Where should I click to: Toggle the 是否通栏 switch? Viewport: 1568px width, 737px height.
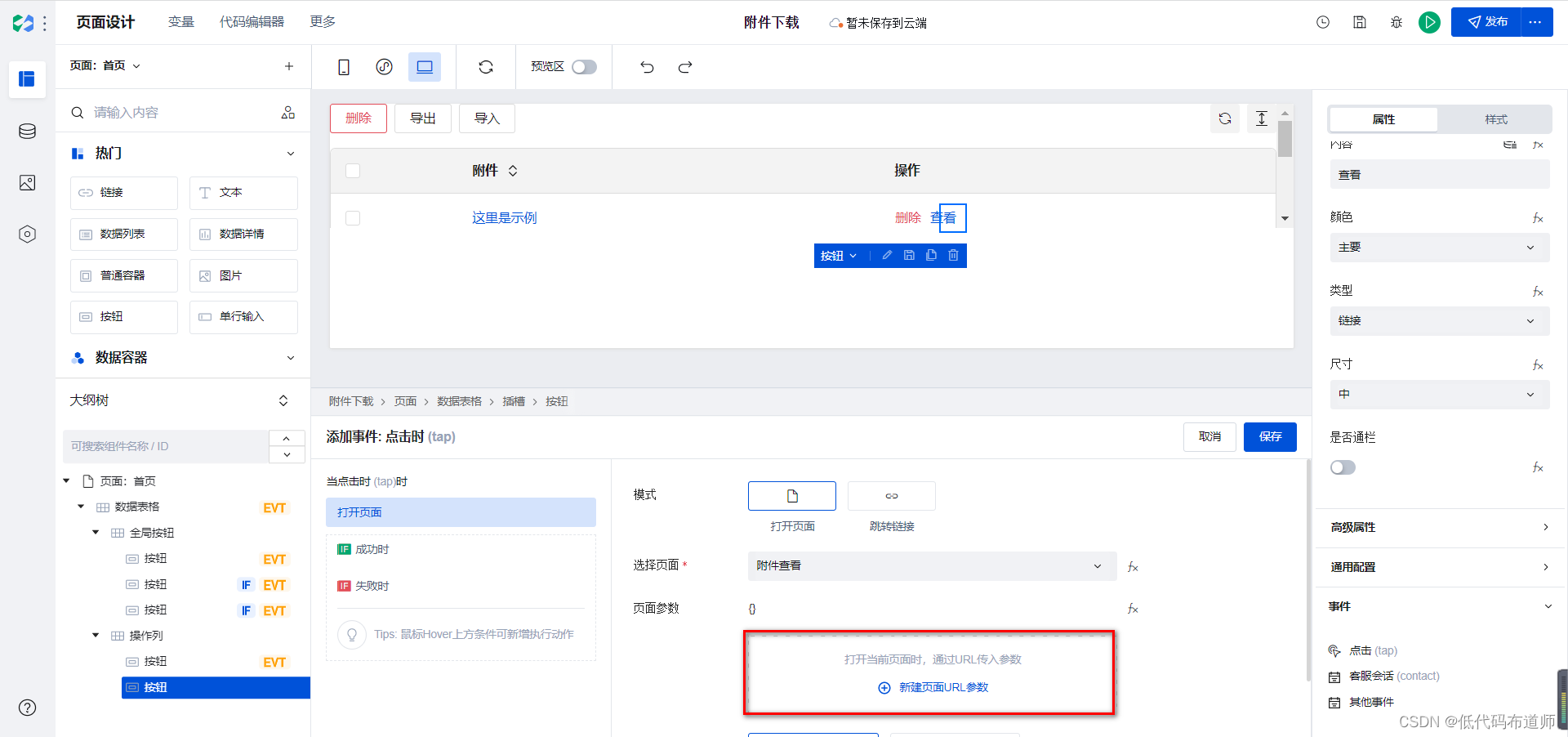coord(1343,467)
